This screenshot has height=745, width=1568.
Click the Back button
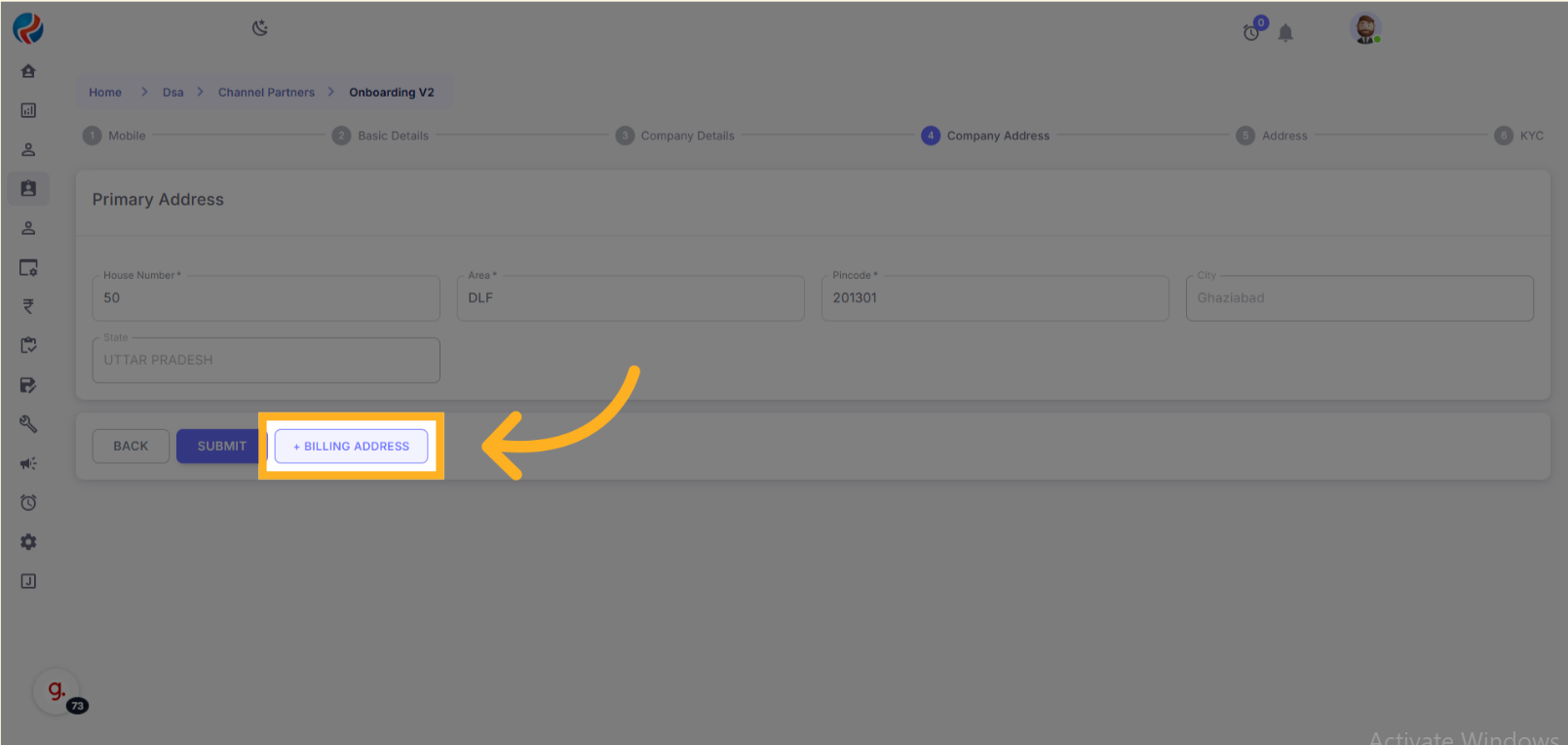point(131,447)
